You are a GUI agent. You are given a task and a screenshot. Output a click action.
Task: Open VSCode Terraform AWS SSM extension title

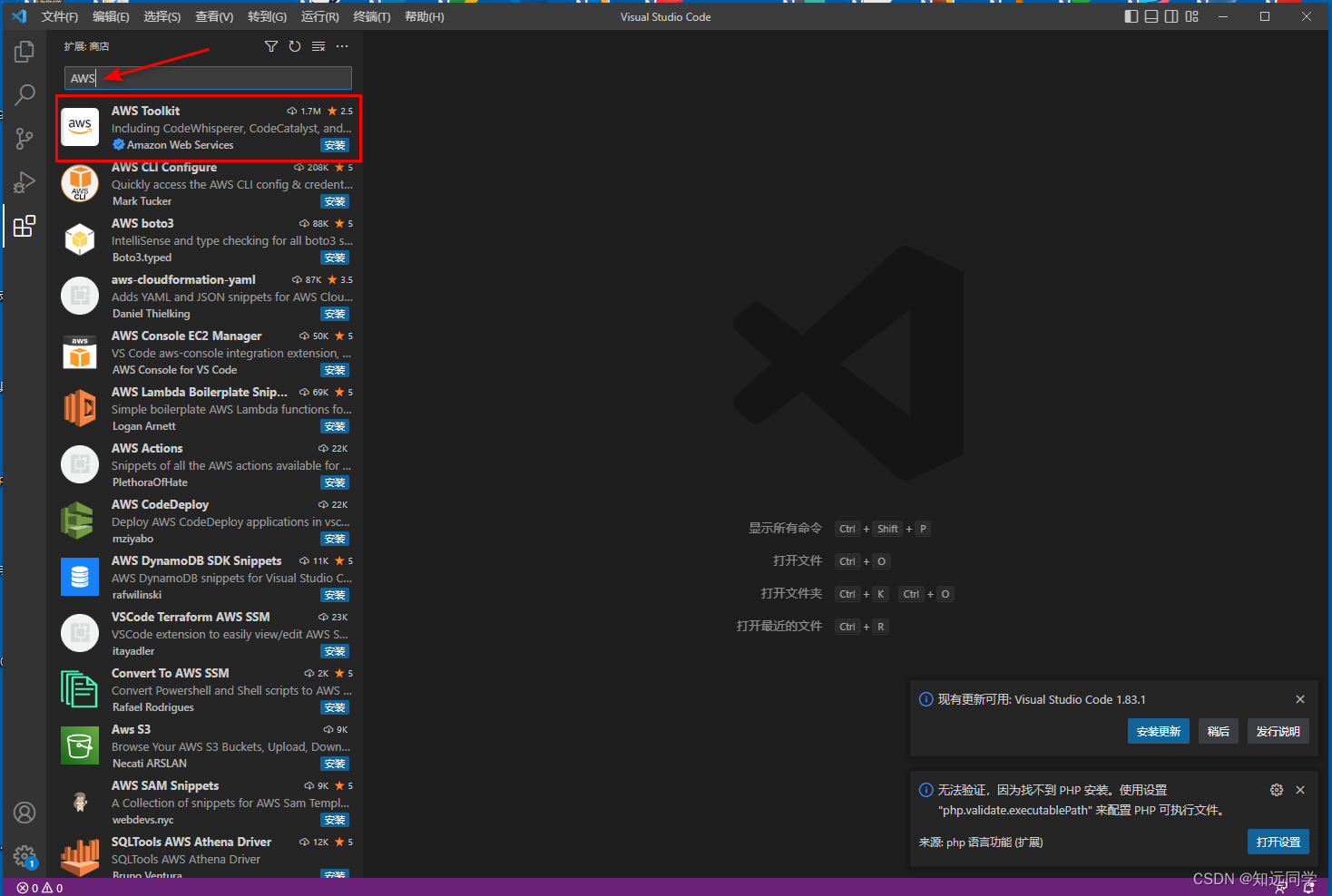pyautogui.click(x=191, y=617)
